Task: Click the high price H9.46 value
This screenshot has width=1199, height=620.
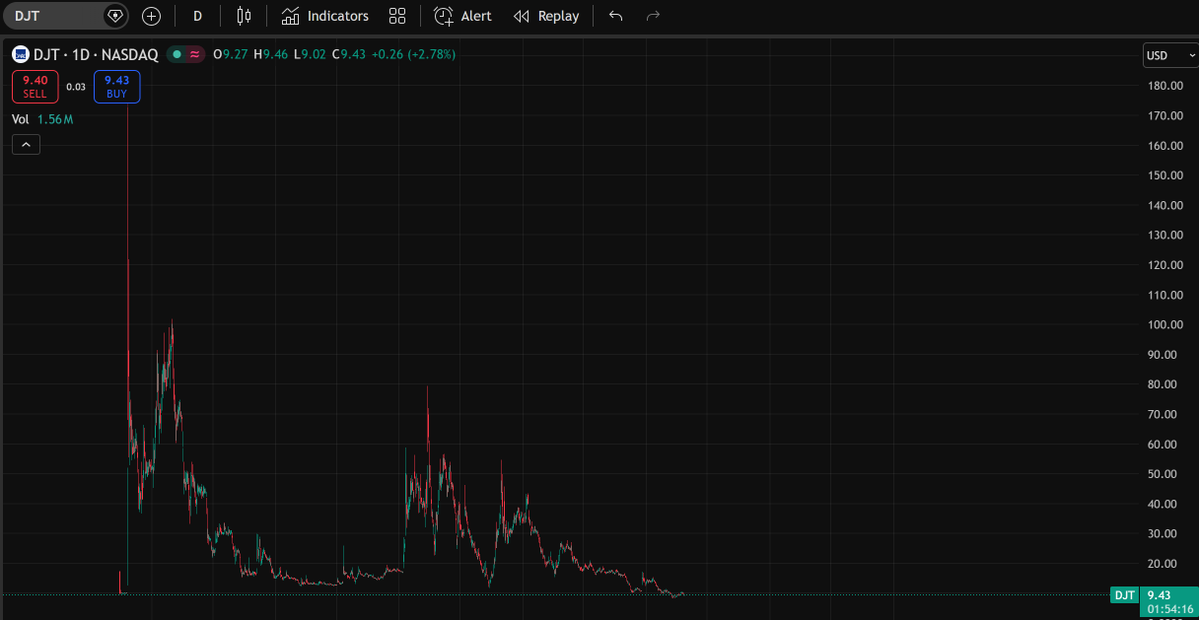Action: 271,54
